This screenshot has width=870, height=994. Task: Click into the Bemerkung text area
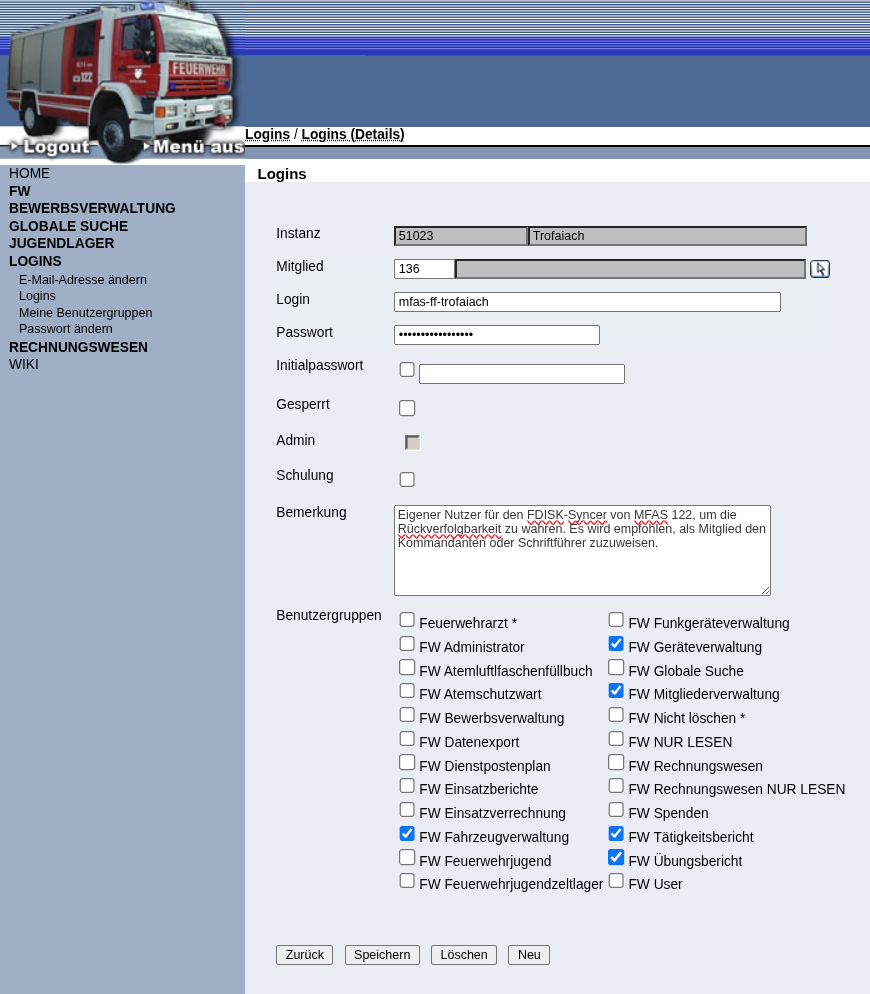582,550
